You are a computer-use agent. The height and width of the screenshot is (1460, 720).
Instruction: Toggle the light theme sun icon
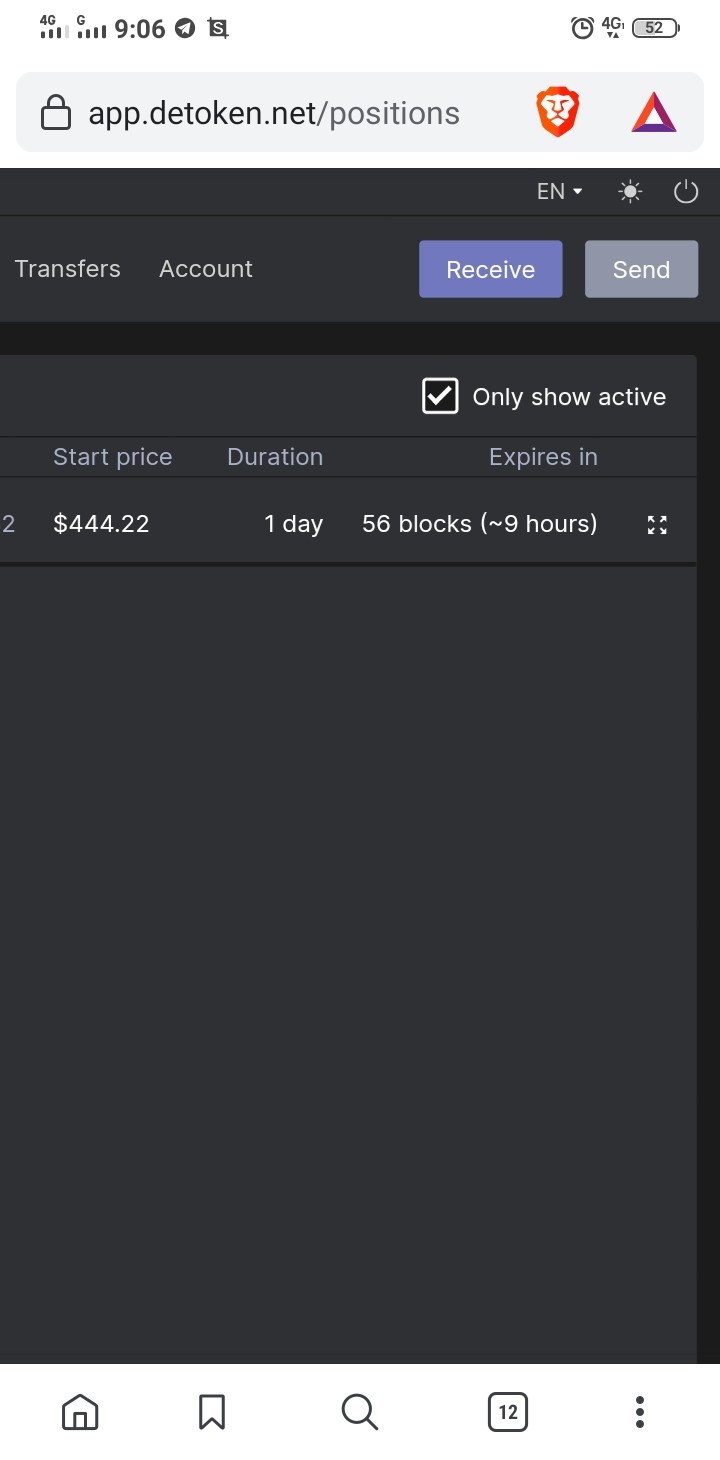point(630,191)
